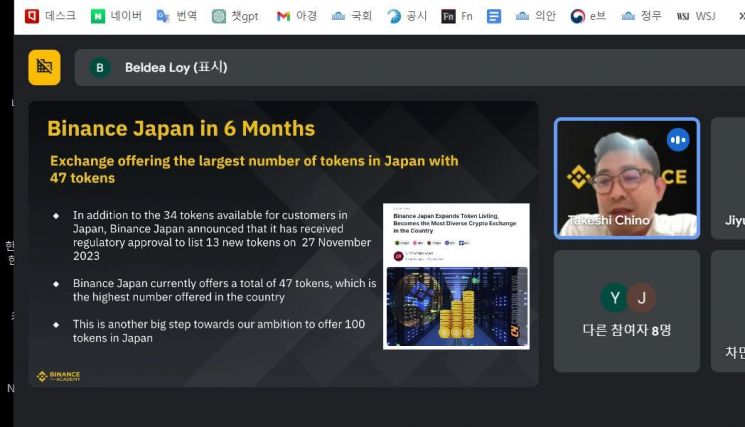
Task: Open the 국회 bookmark
Action: pyautogui.click(x=351, y=16)
